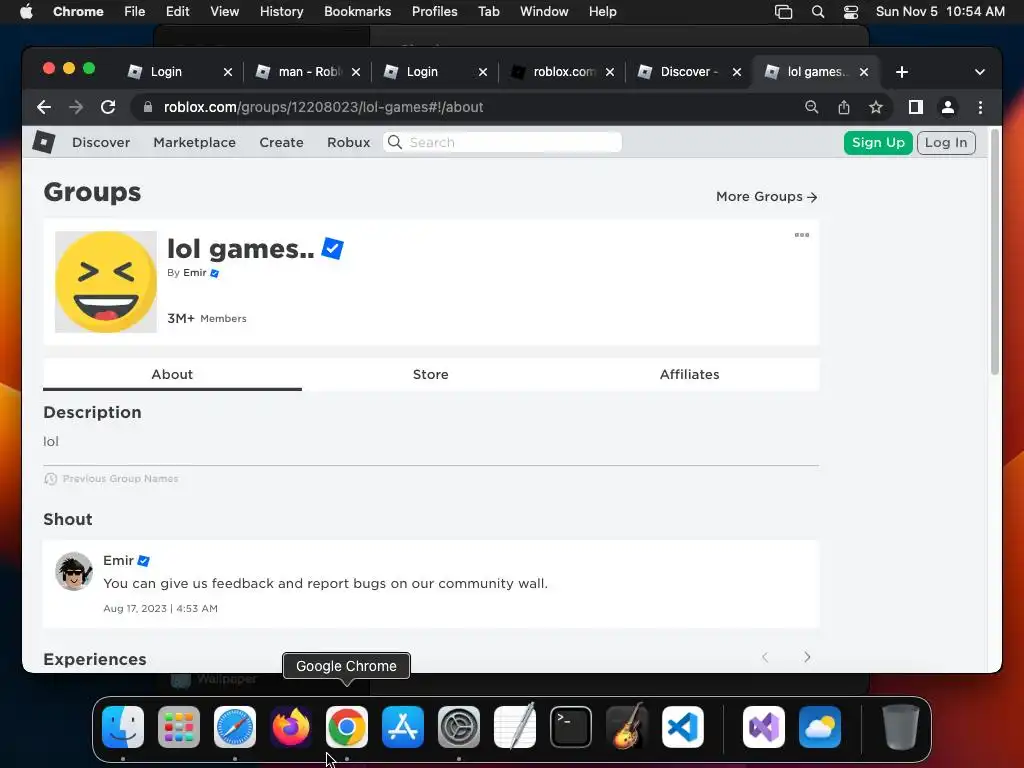Close the 'lol games..' browser tab

click(864, 72)
